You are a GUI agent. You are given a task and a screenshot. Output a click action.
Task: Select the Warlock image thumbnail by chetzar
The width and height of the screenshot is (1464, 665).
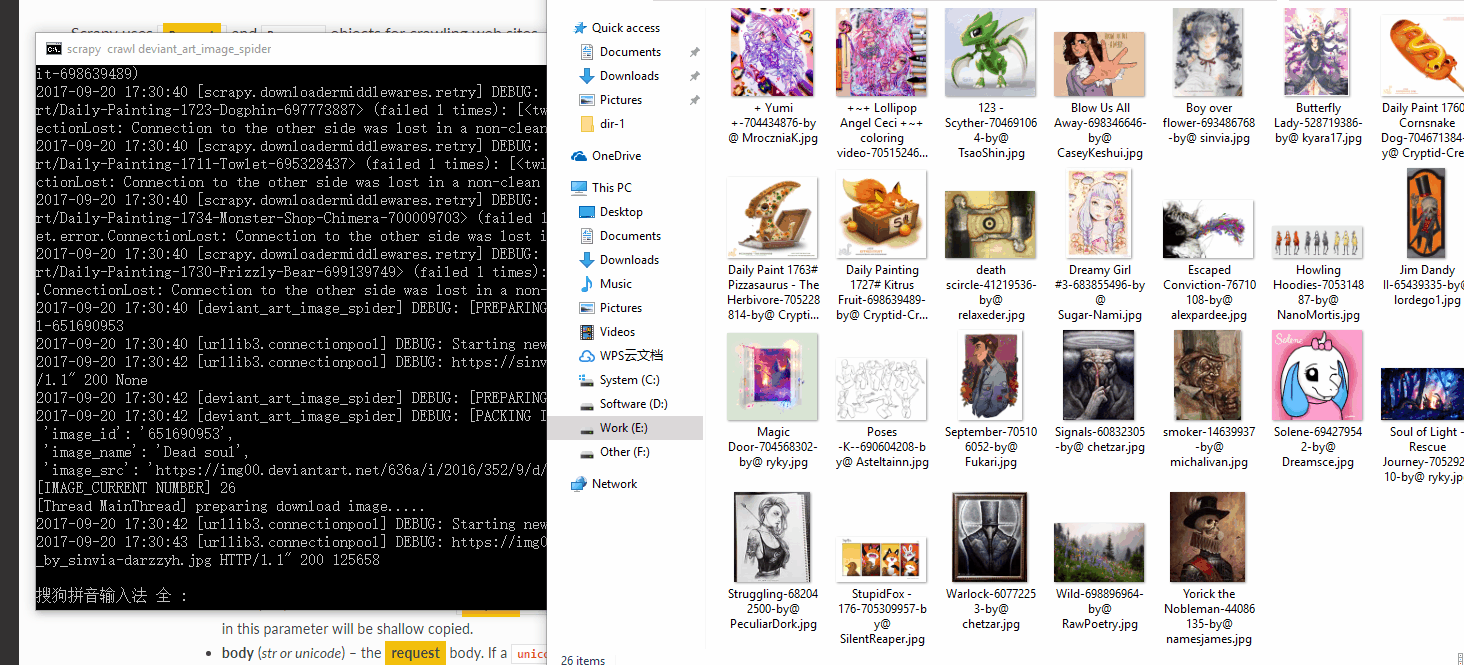coord(991,538)
